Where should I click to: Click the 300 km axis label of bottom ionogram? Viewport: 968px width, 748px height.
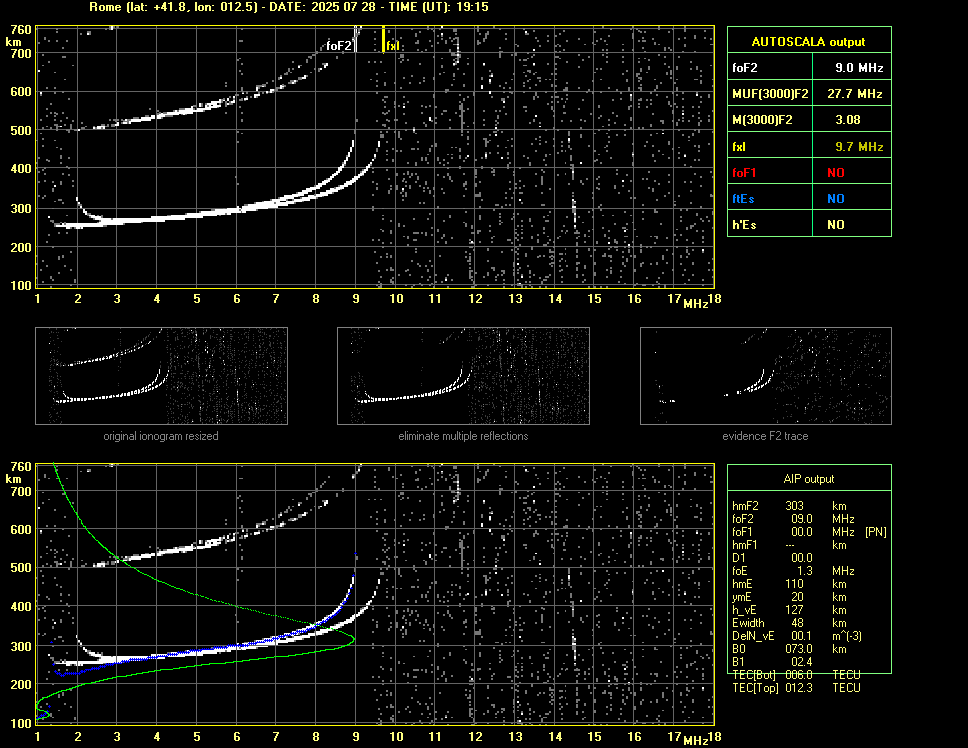[20, 646]
